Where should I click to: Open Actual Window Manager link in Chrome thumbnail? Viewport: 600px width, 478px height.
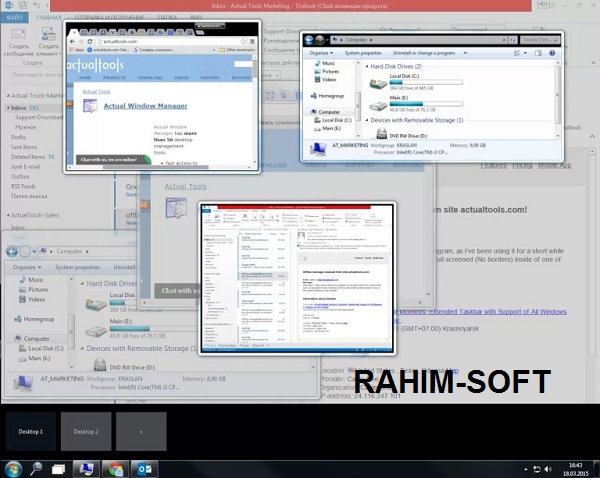(x=145, y=106)
